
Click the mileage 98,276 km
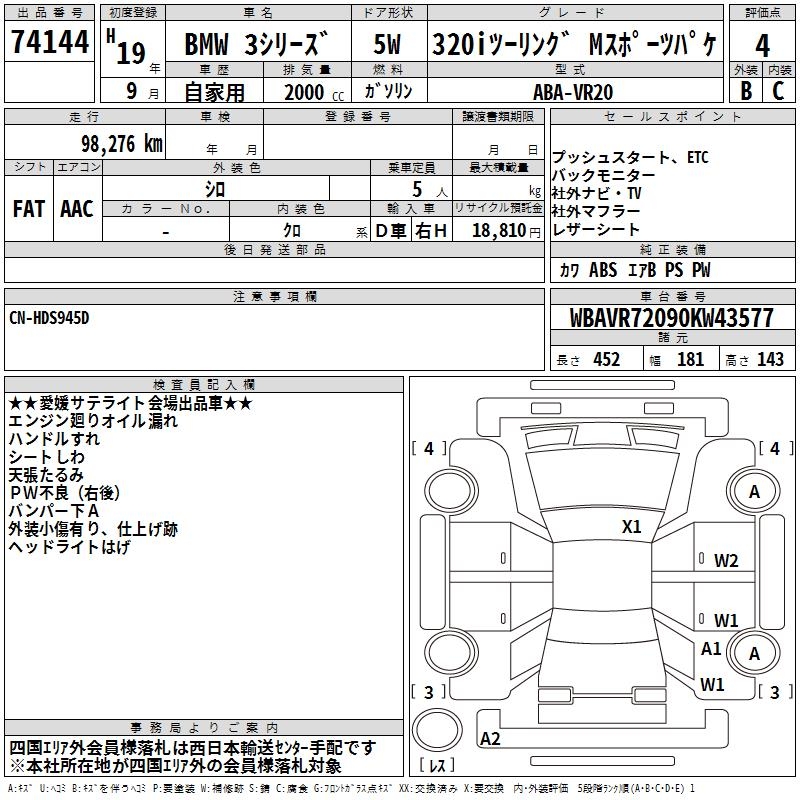[x=122, y=144]
